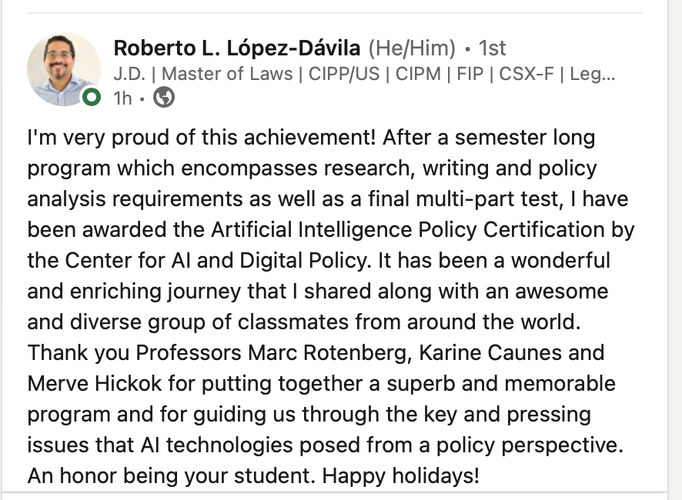Click the globe public visibility icon

164,97
